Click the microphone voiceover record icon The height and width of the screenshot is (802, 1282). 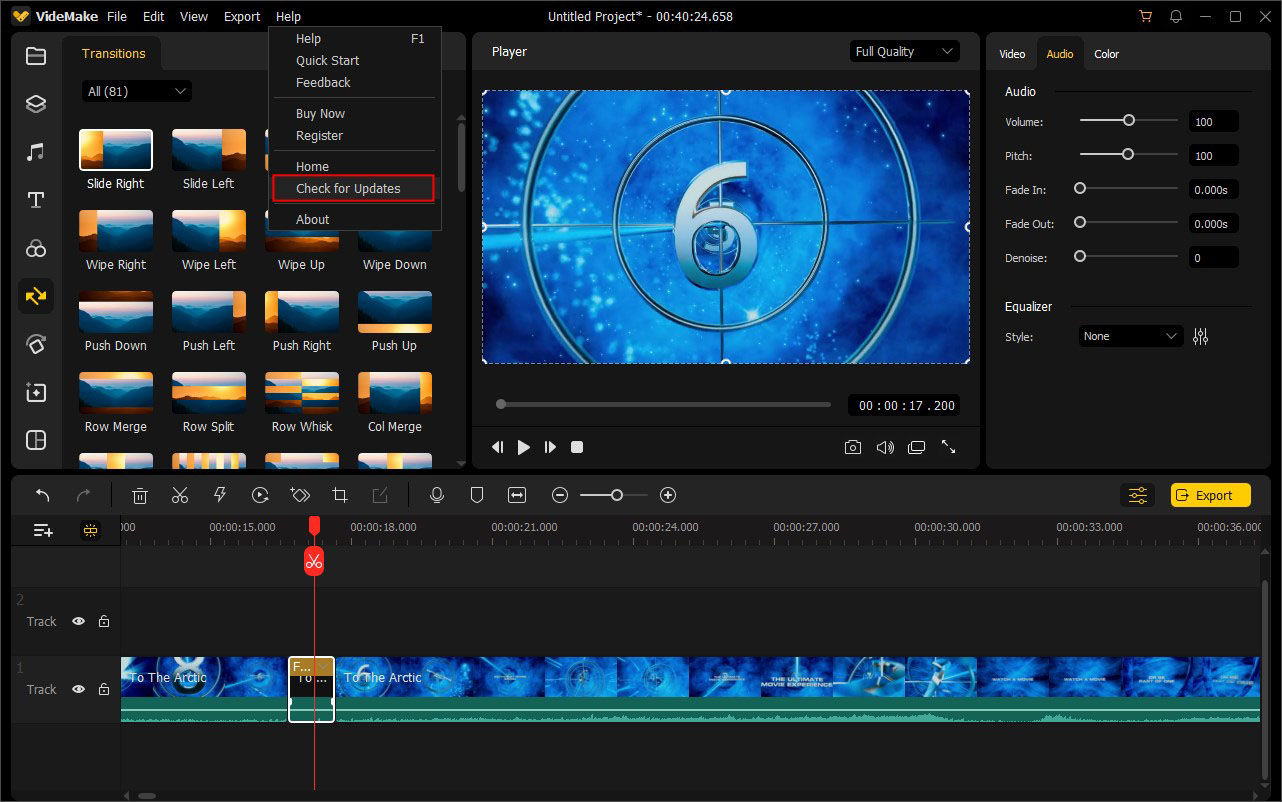(x=437, y=495)
